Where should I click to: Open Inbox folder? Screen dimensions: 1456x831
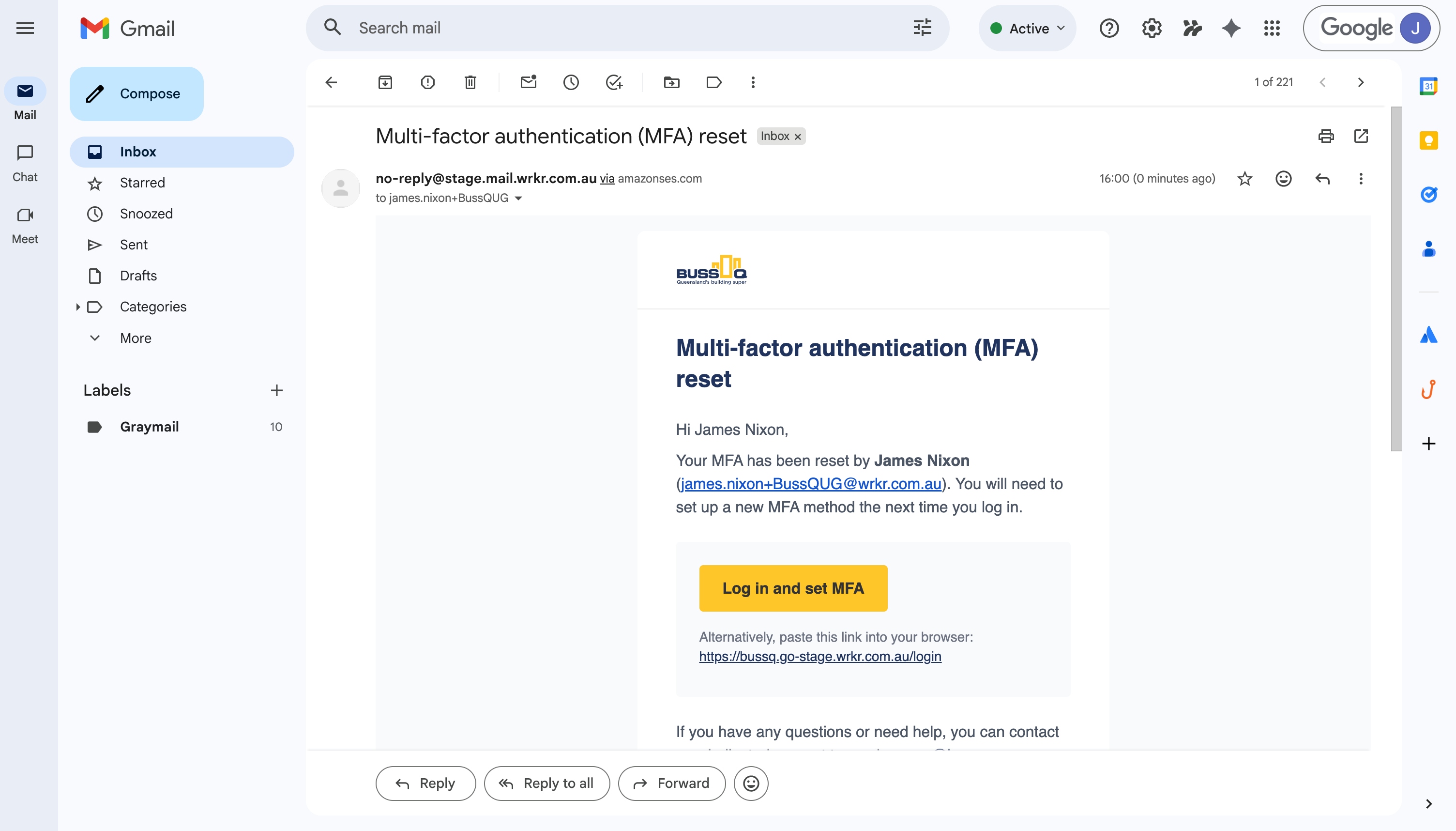tap(182, 152)
